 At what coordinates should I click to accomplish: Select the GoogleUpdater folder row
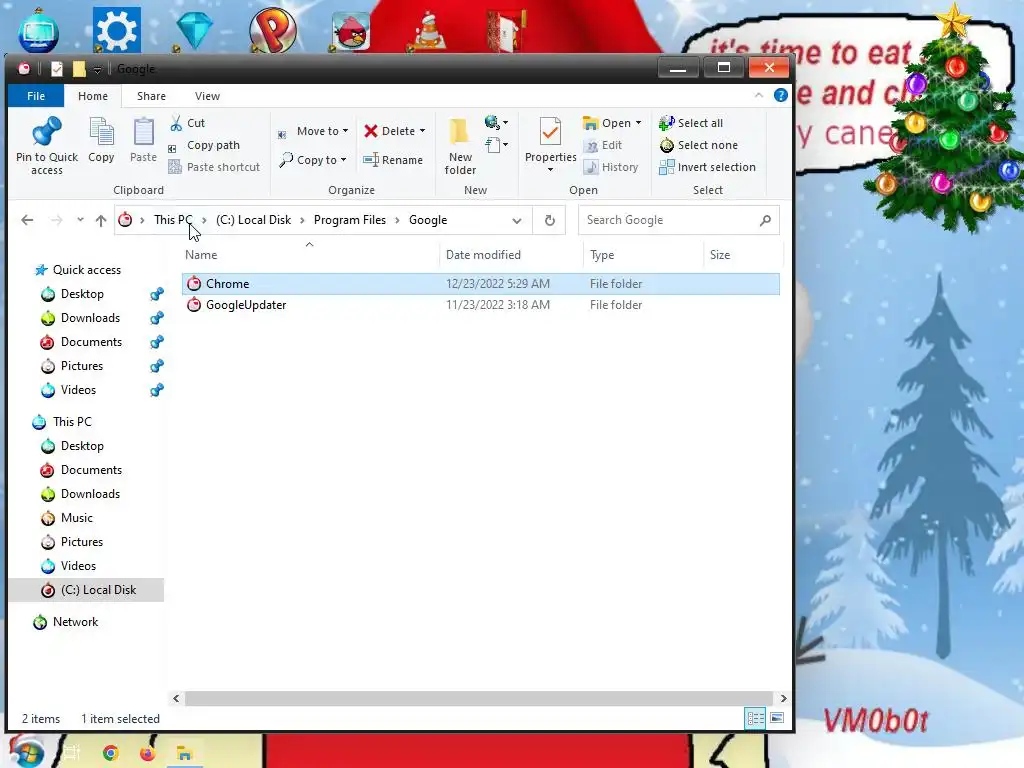click(481, 305)
